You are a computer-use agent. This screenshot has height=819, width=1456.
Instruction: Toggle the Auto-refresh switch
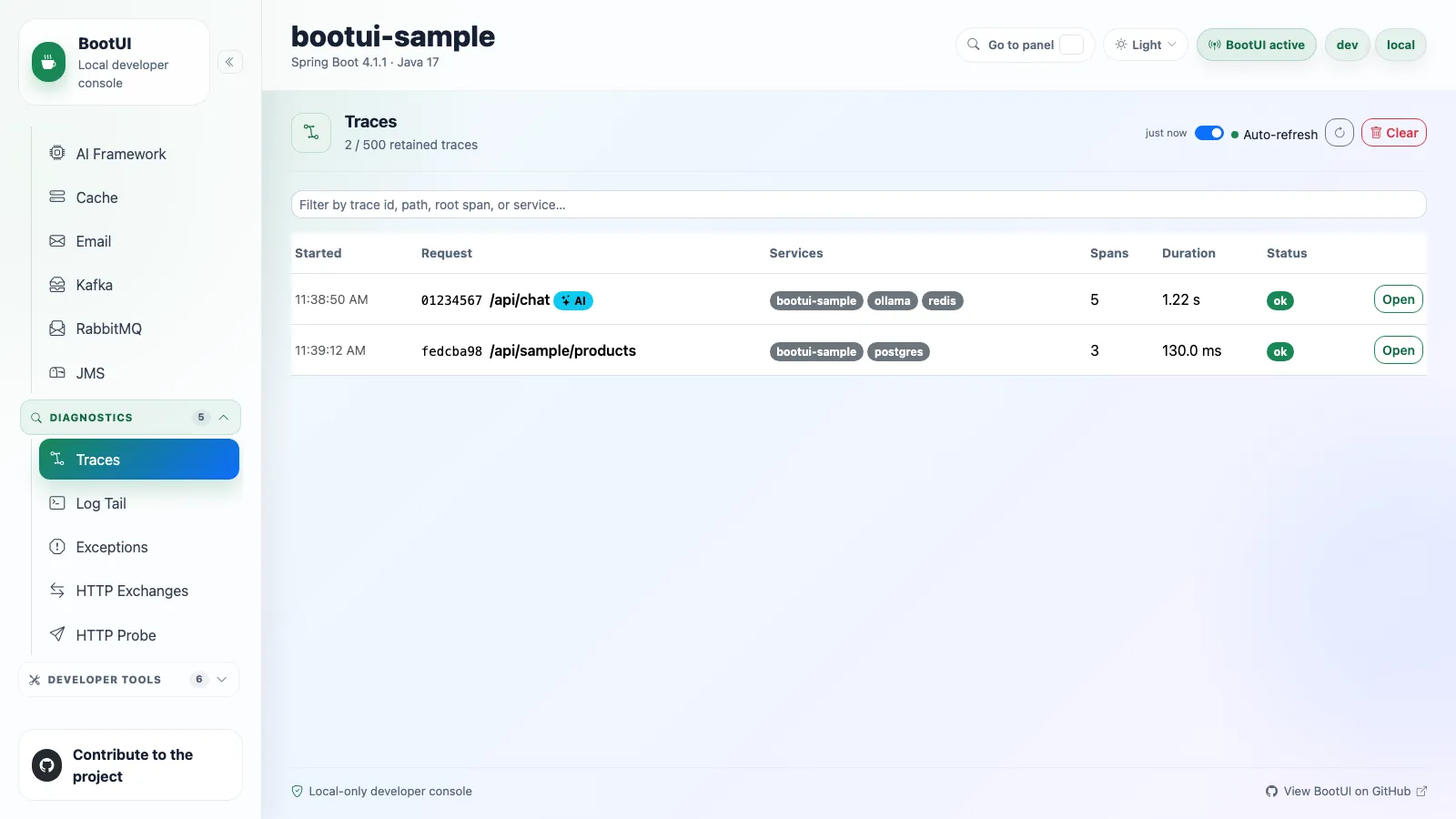tap(1209, 133)
